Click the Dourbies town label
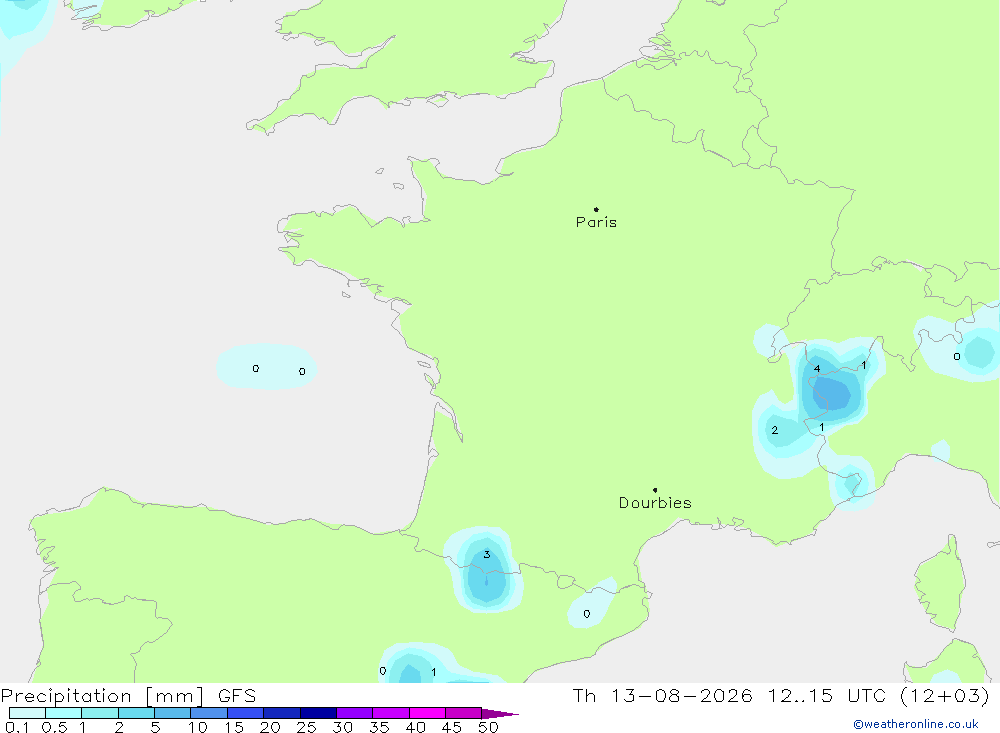This screenshot has width=1000, height=733. tap(655, 503)
